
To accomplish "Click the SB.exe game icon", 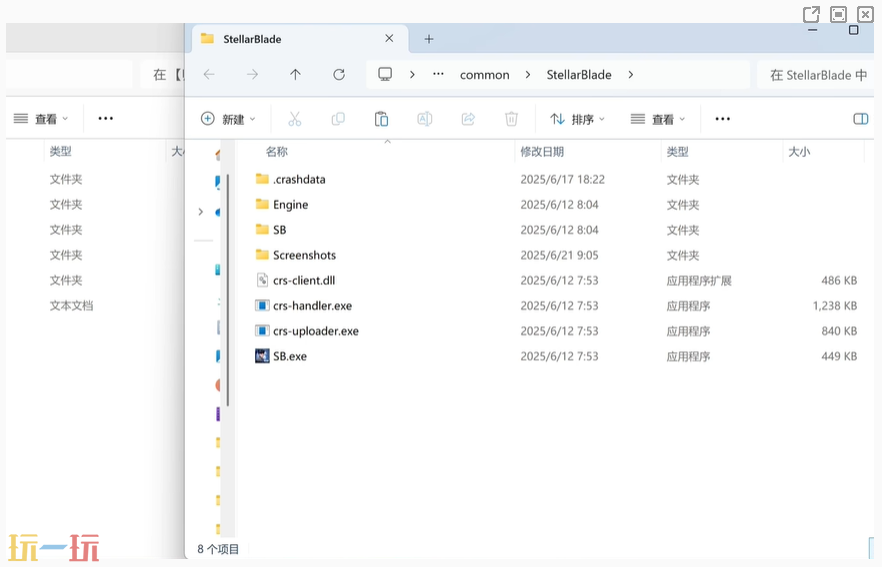I will coord(262,356).
